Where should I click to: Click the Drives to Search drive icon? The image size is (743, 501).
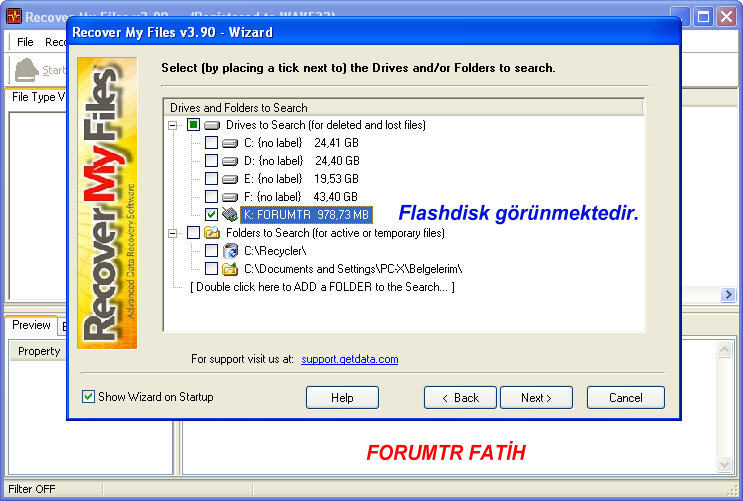(x=212, y=125)
